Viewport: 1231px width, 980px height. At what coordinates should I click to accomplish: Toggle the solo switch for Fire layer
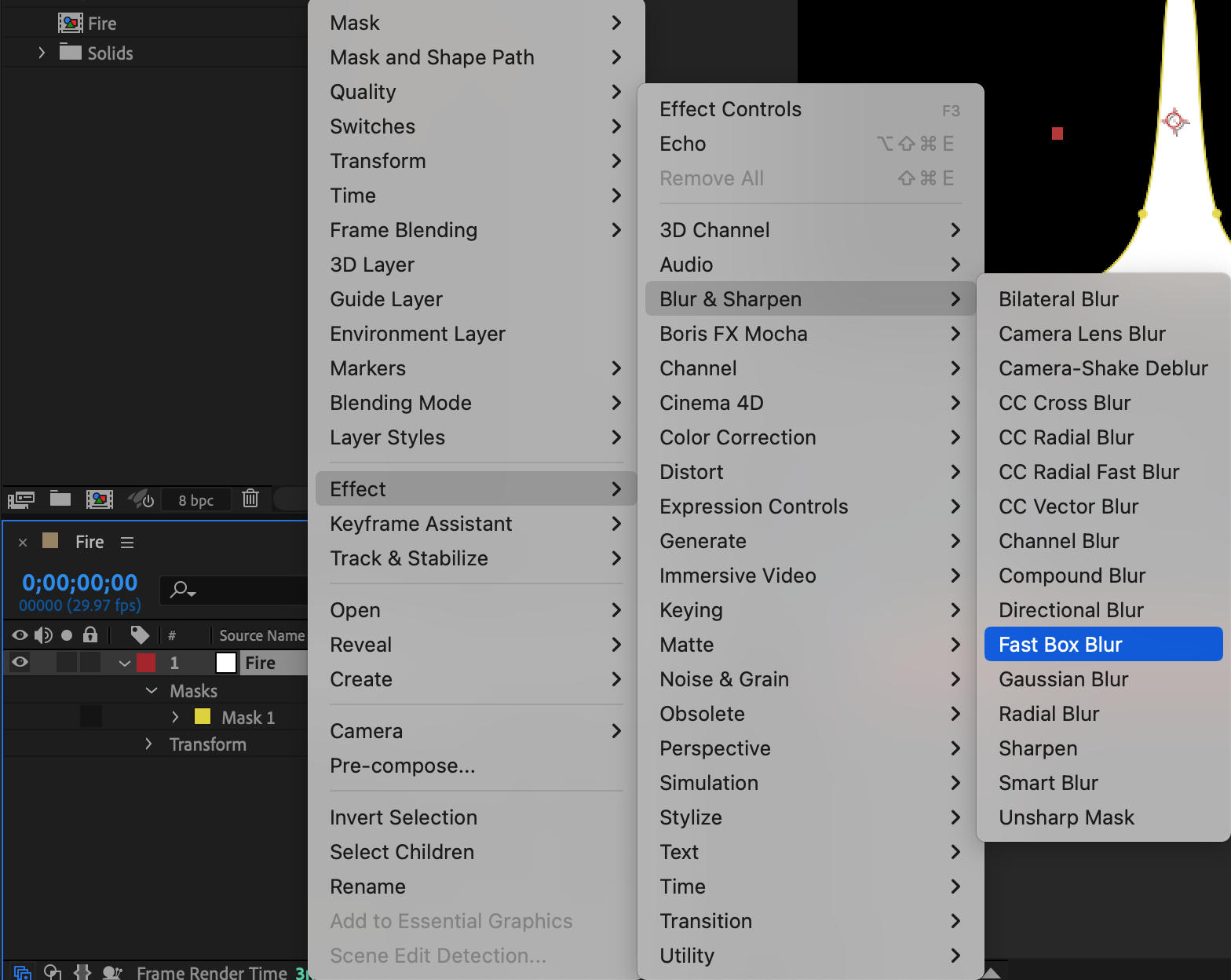pyautogui.click(x=68, y=663)
